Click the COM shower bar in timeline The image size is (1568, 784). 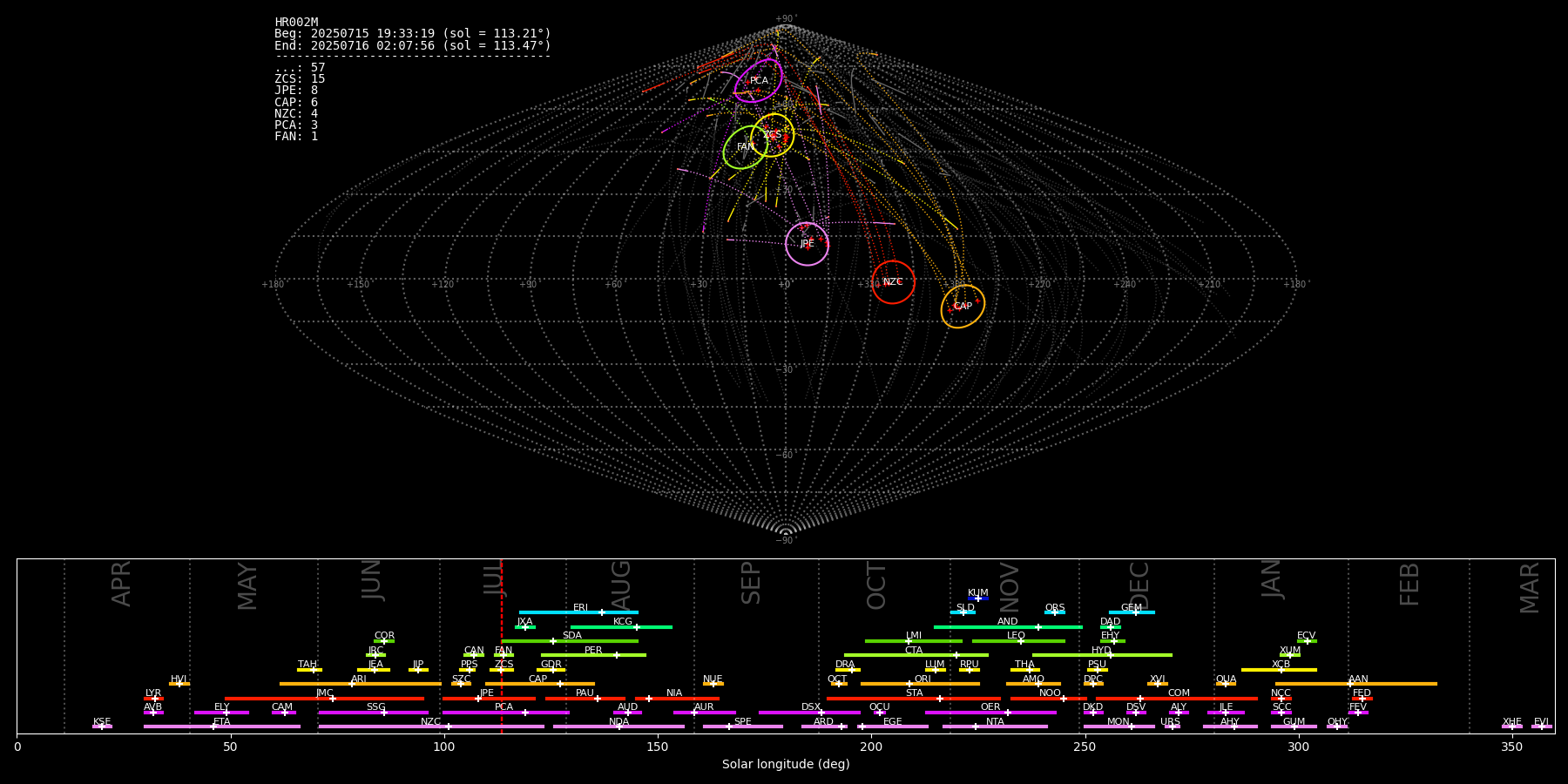click(1177, 699)
